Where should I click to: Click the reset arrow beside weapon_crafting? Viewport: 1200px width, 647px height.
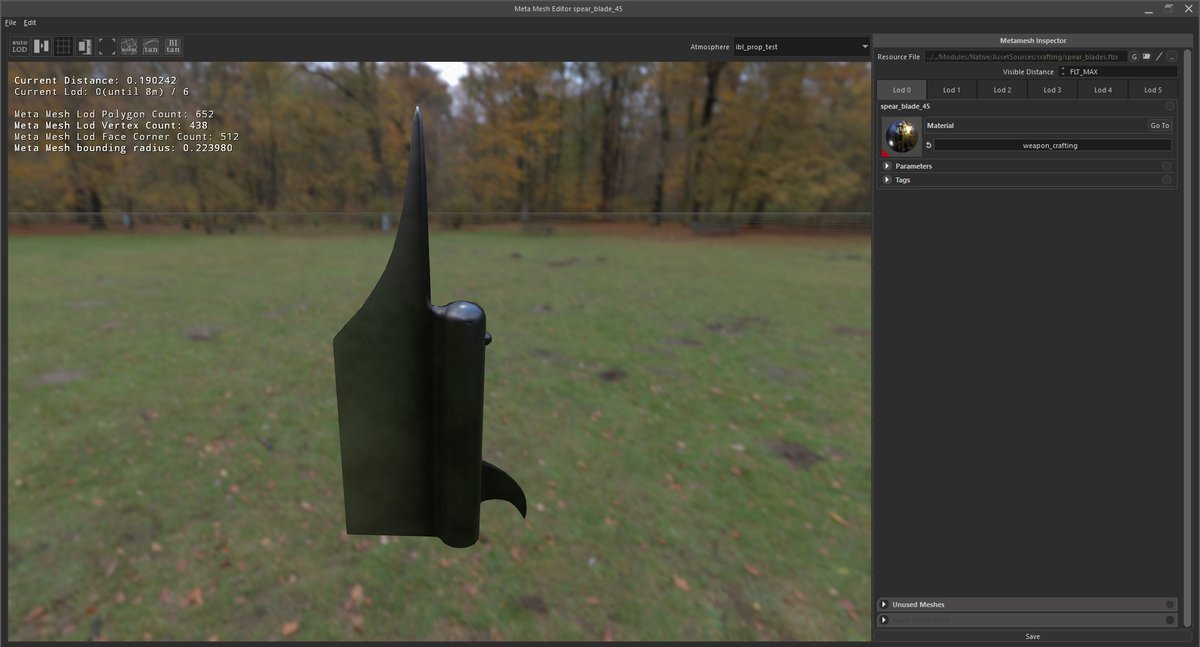pos(928,145)
